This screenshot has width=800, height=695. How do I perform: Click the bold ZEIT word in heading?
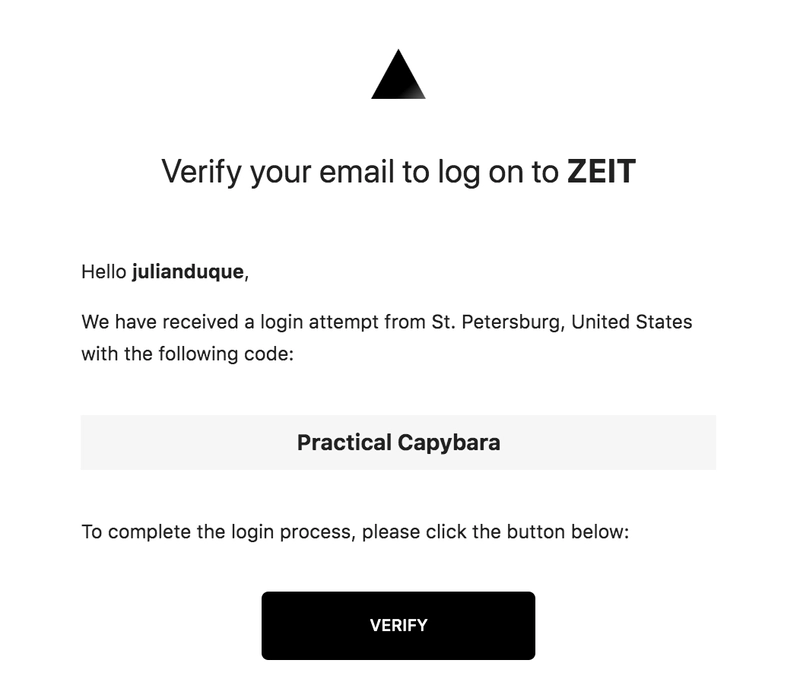(602, 171)
